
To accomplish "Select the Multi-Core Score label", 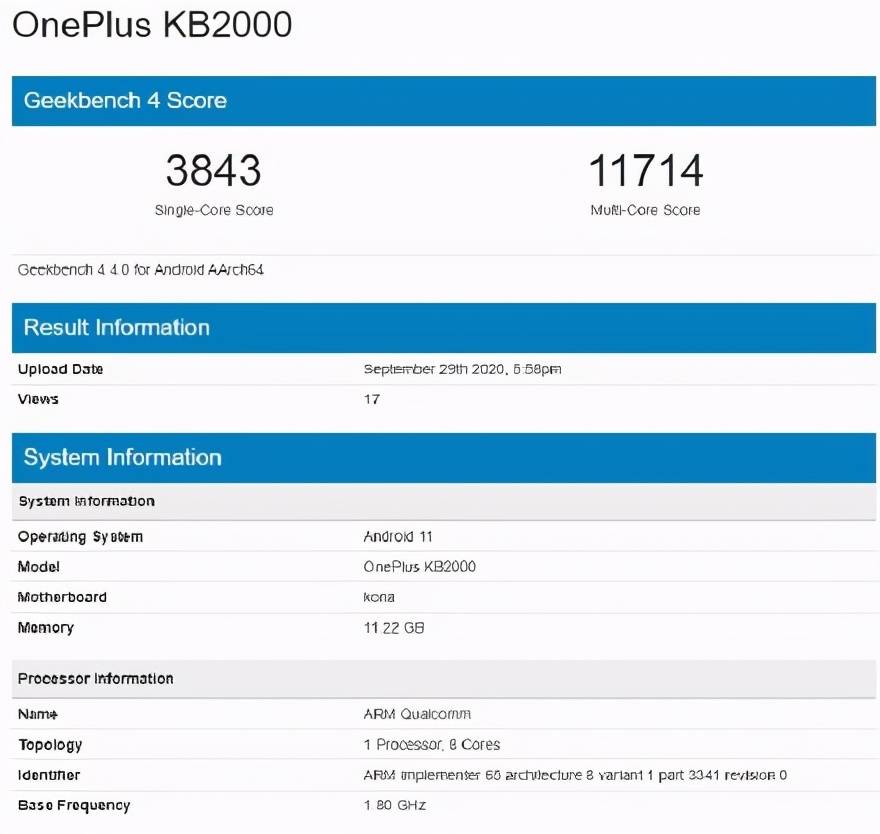I will (x=645, y=210).
